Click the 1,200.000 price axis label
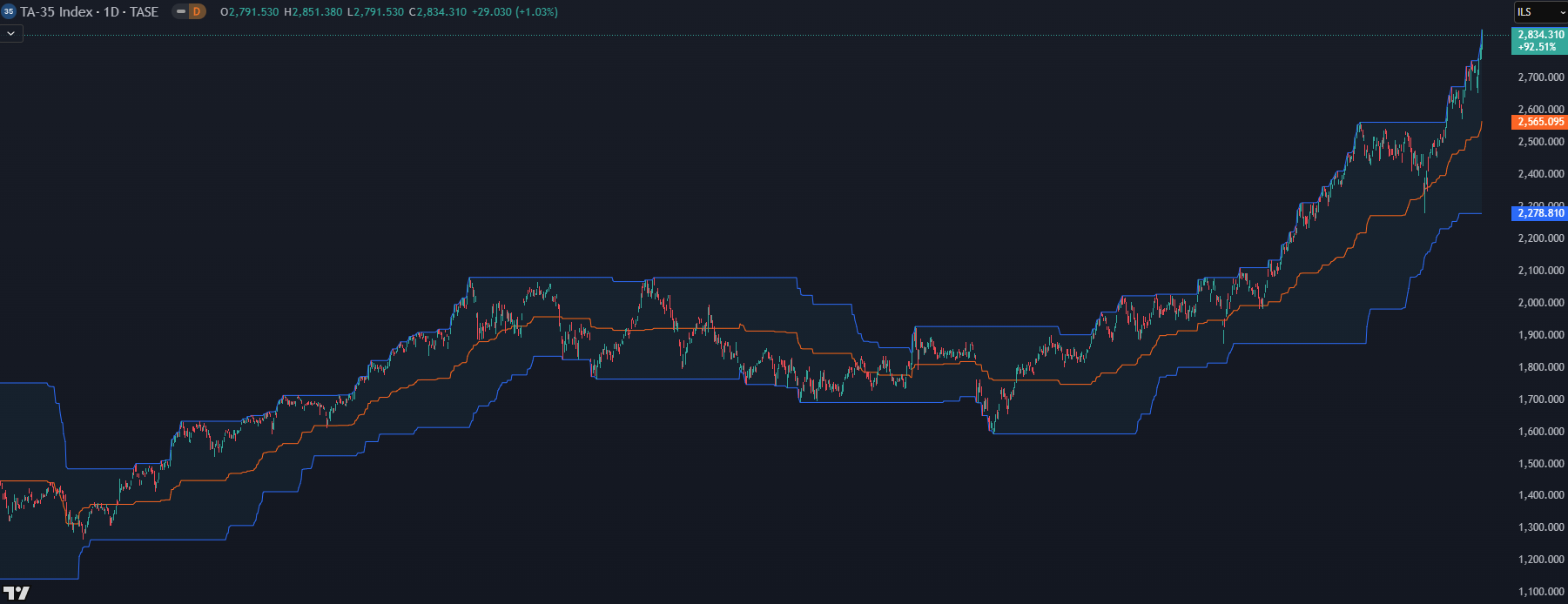1568x604 pixels. point(1541,560)
